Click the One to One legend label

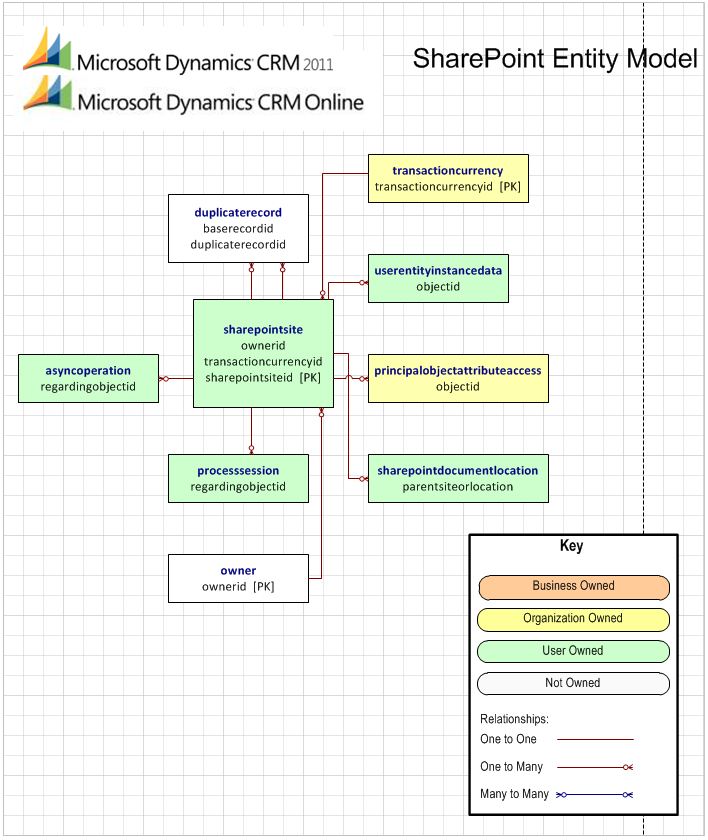[x=508, y=739]
